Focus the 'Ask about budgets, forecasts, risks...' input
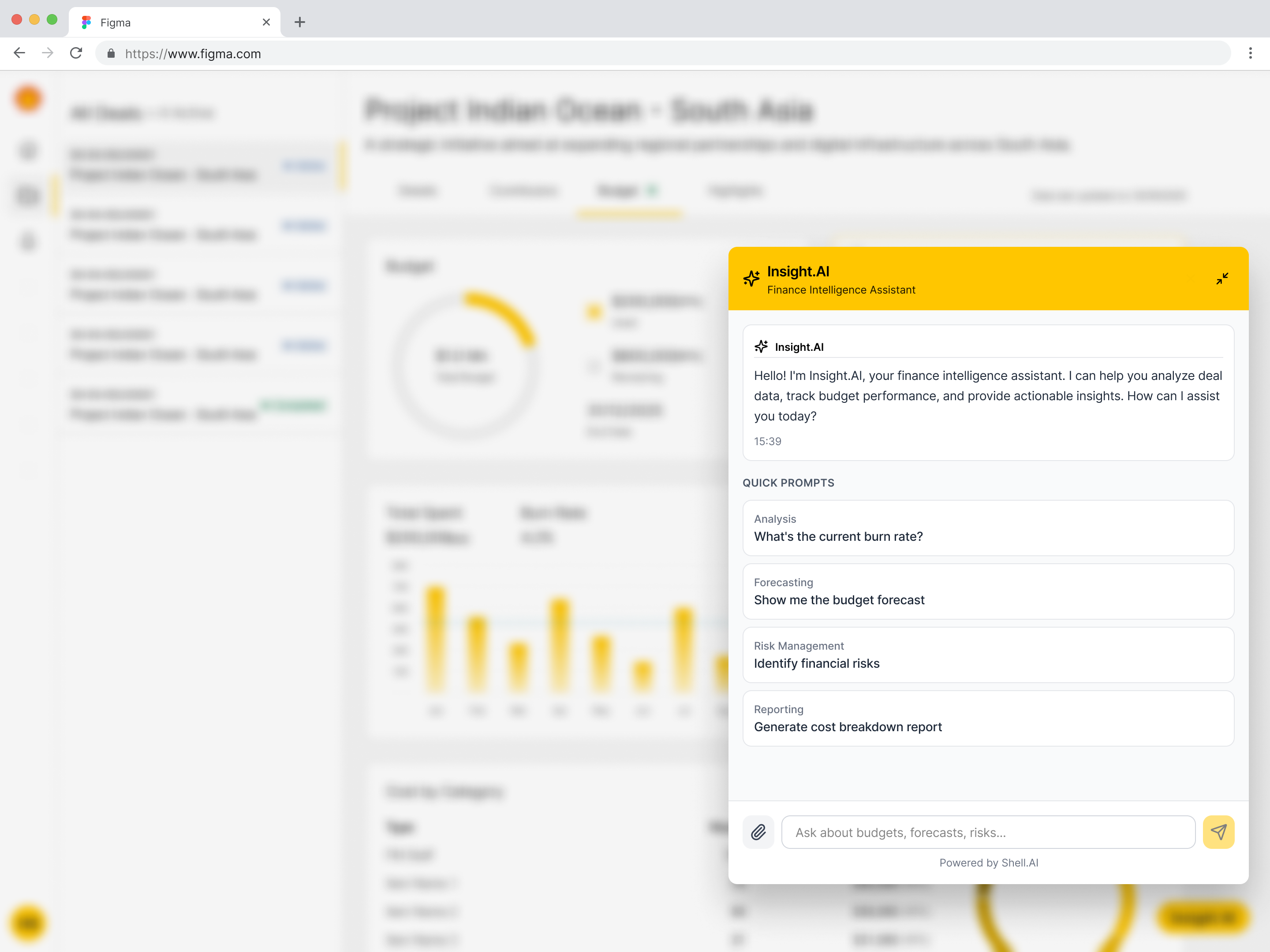The height and width of the screenshot is (952, 1270). (988, 832)
